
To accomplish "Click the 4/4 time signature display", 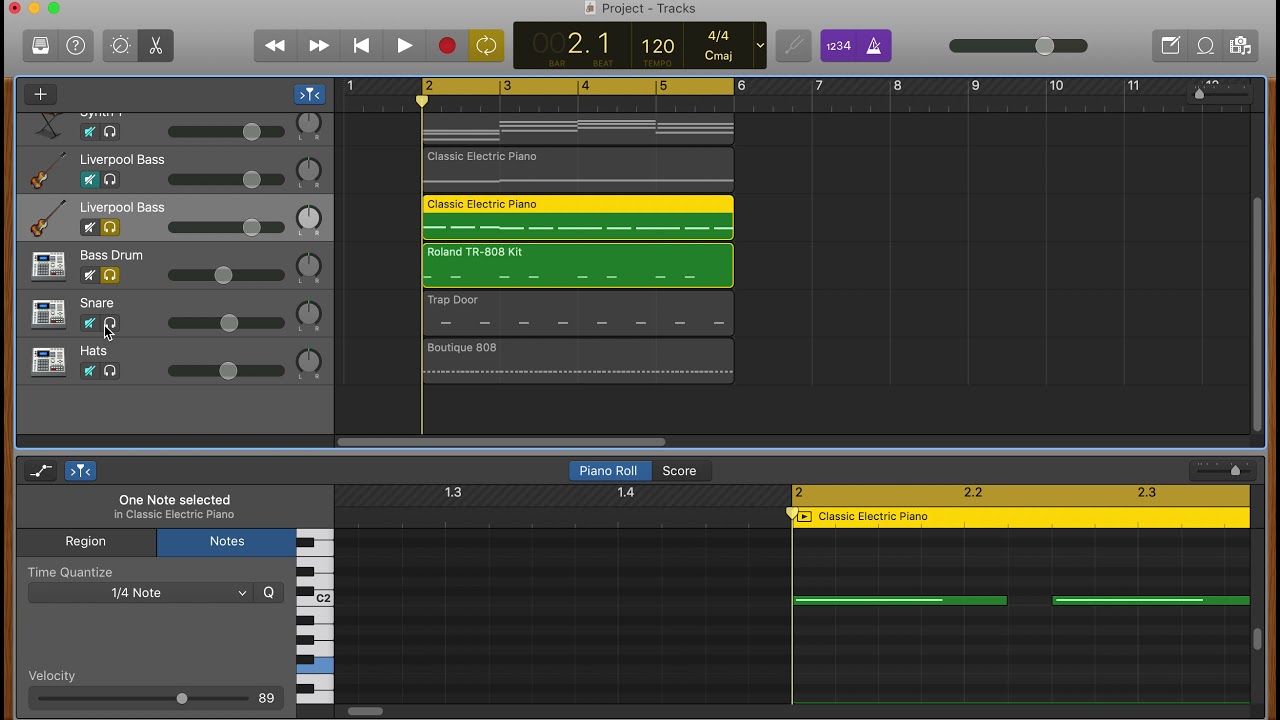I will click(718, 37).
